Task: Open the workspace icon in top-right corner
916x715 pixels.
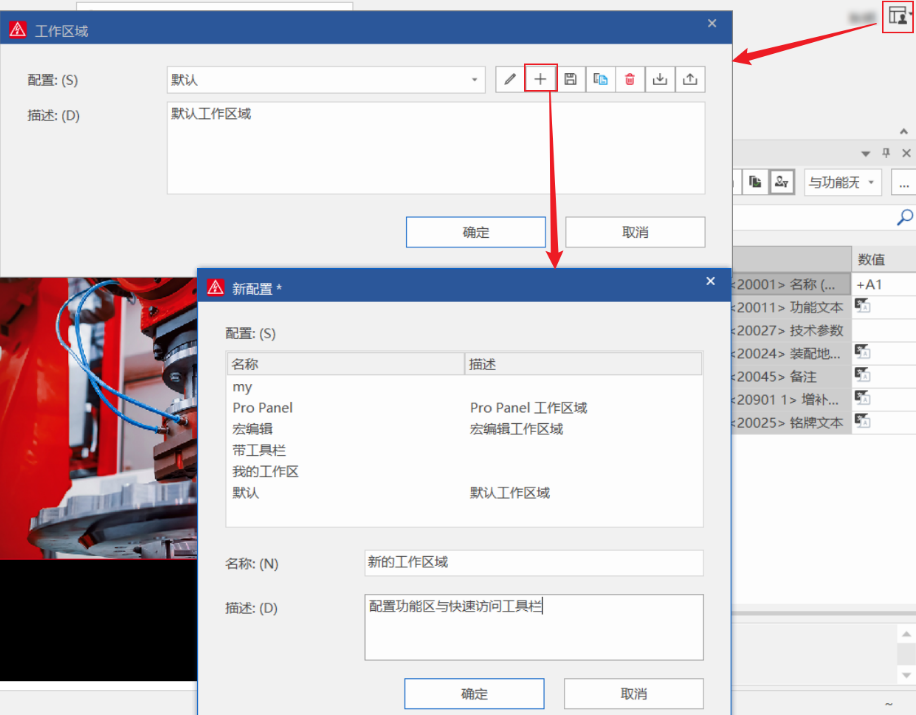Action: pos(898,16)
